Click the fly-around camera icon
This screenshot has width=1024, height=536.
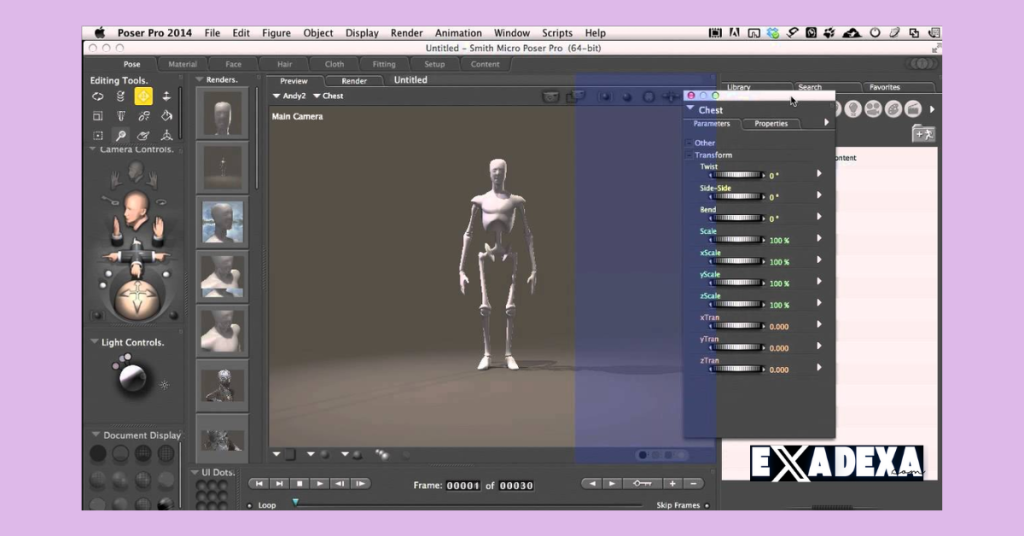click(x=161, y=202)
